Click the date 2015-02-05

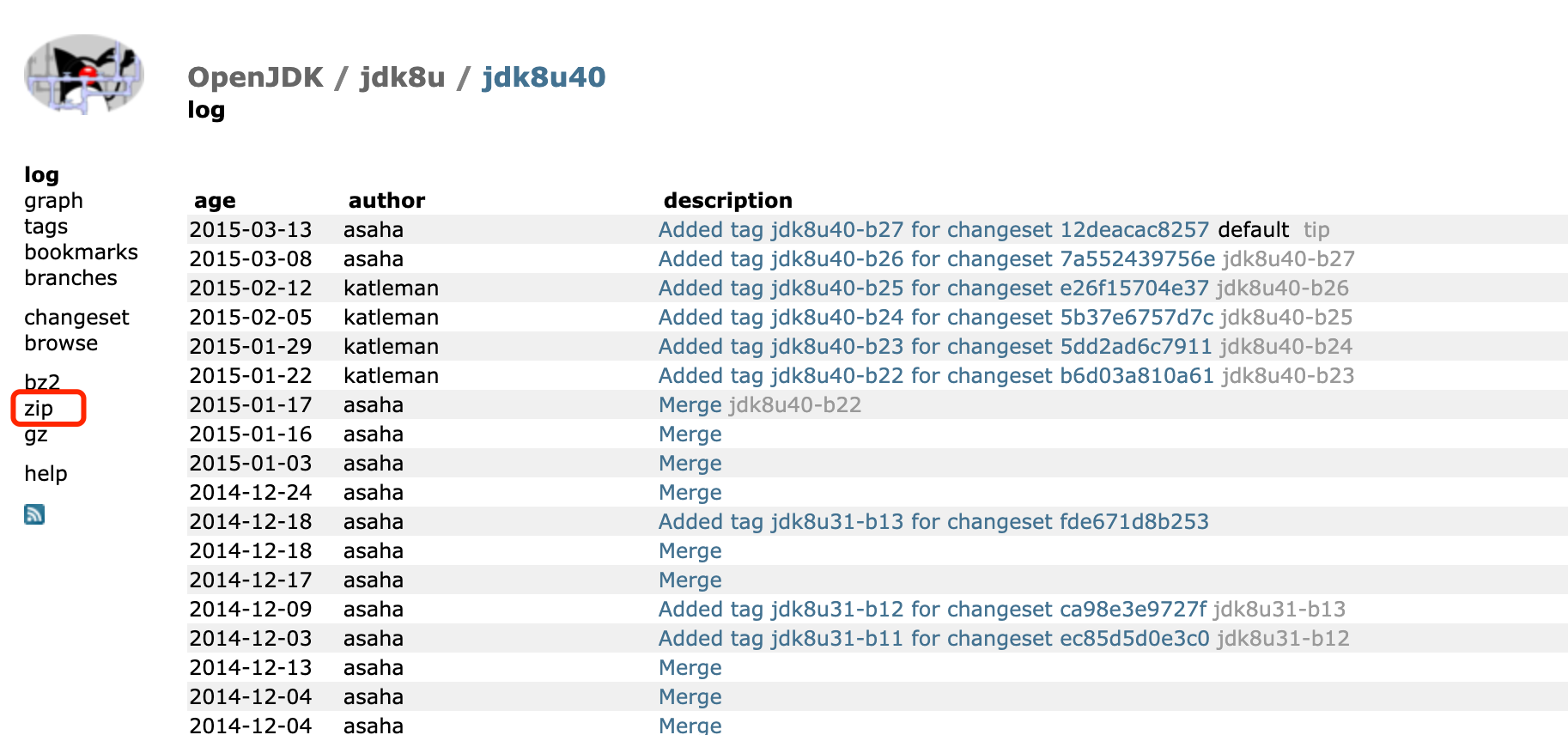click(x=251, y=318)
